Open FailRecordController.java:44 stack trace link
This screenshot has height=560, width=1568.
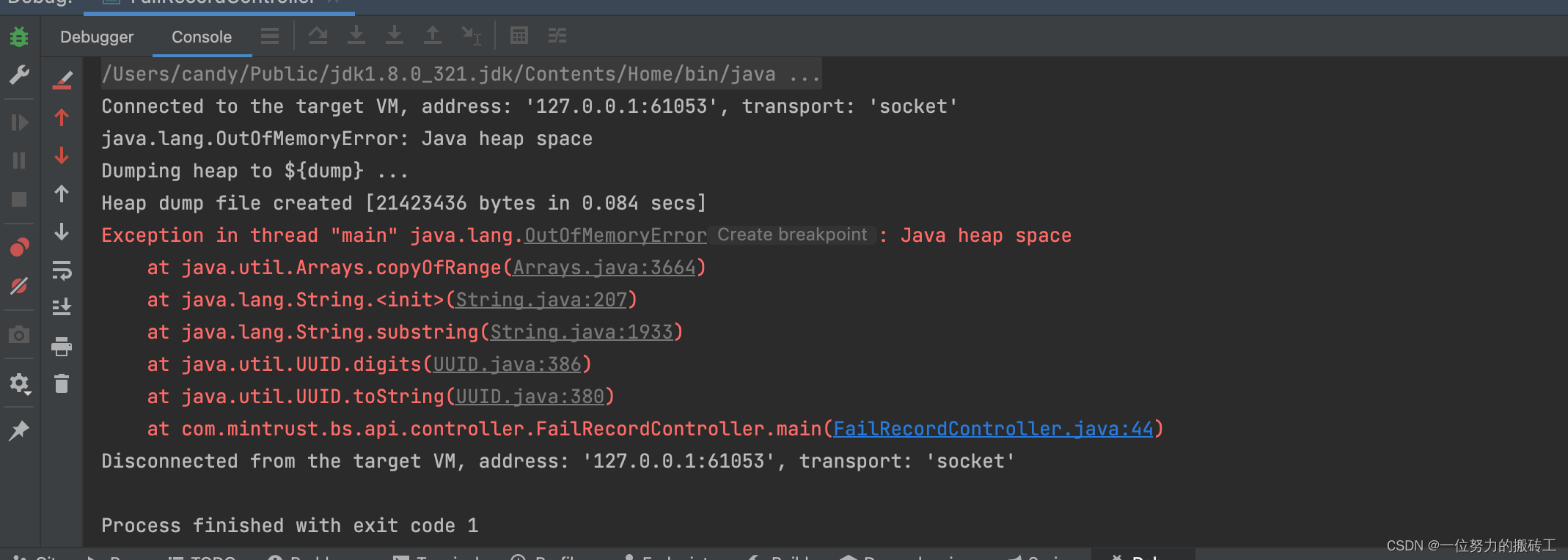[x=993, y=429]
